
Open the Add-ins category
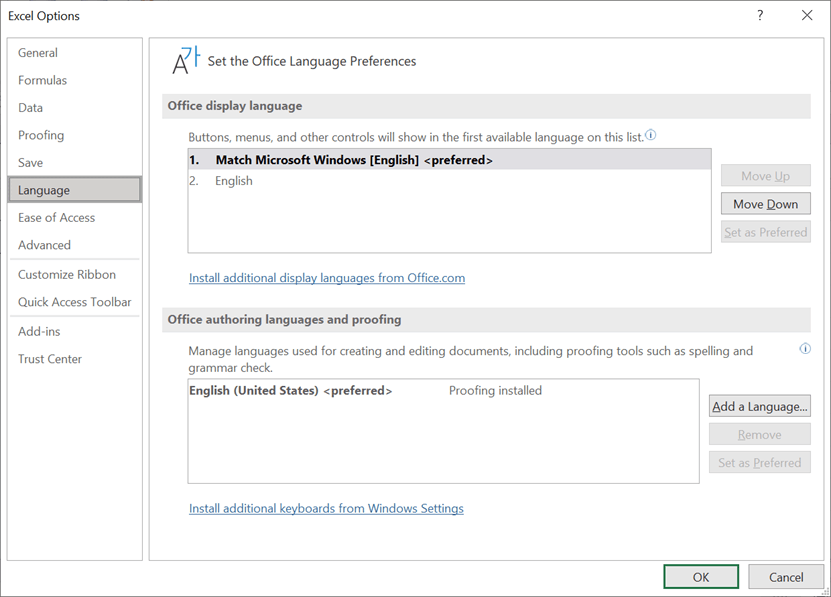tap(39, 331)
